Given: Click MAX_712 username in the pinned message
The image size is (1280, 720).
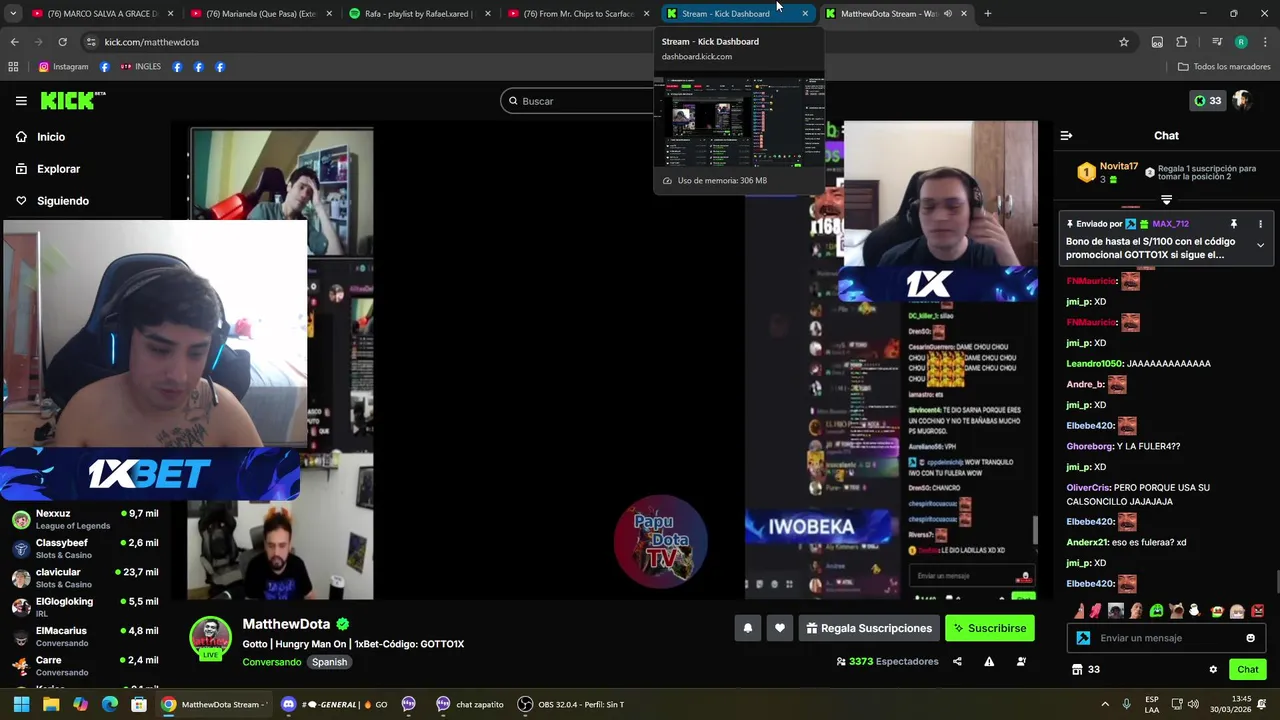Looking at the screenshot, I should (1170, 224).
